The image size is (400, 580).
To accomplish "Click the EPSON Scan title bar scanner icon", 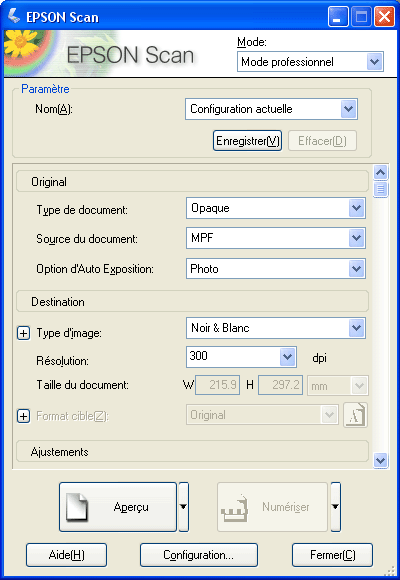I will pos(14,17).
